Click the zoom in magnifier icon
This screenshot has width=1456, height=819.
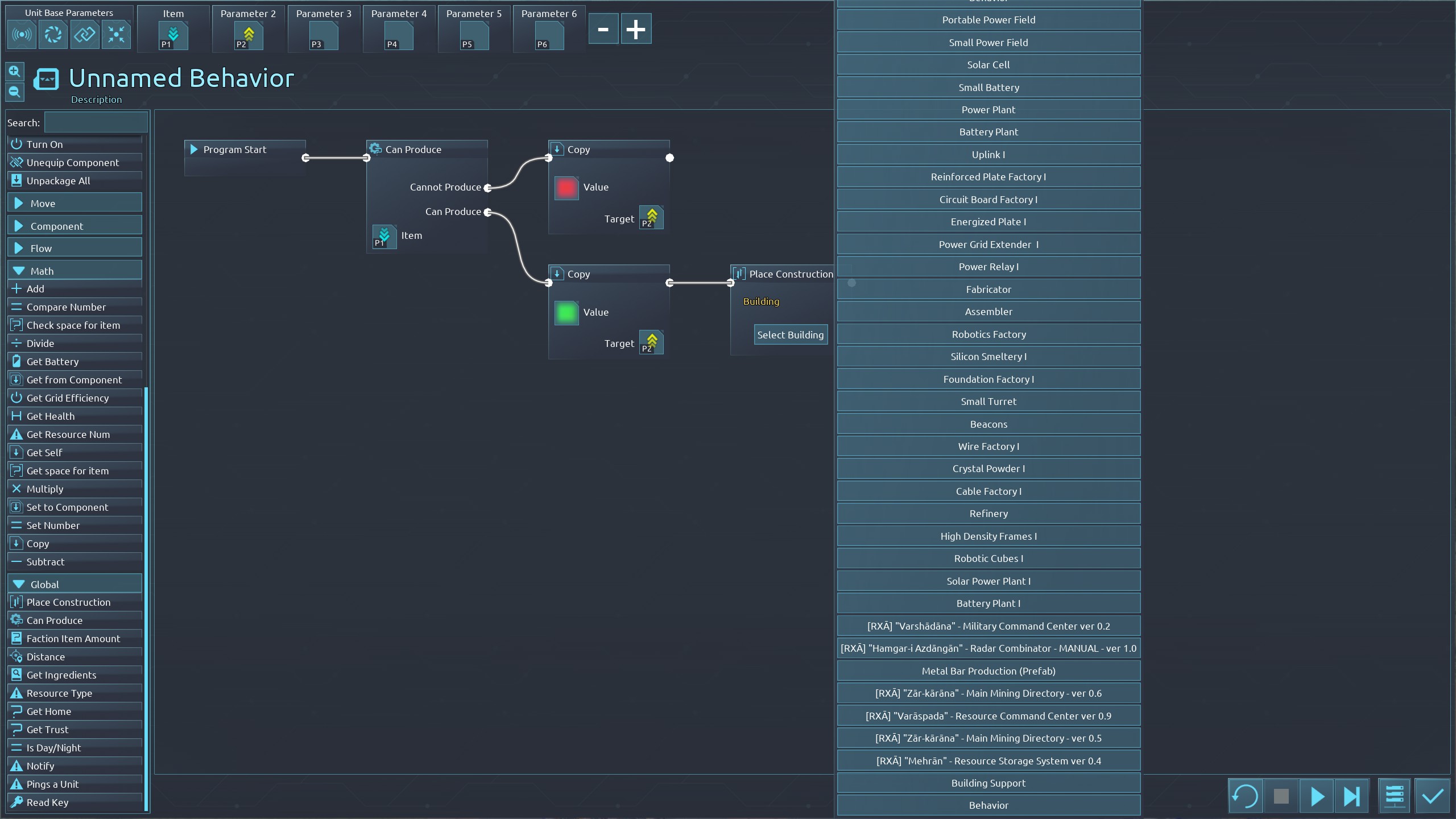click(x=15, y=72)
